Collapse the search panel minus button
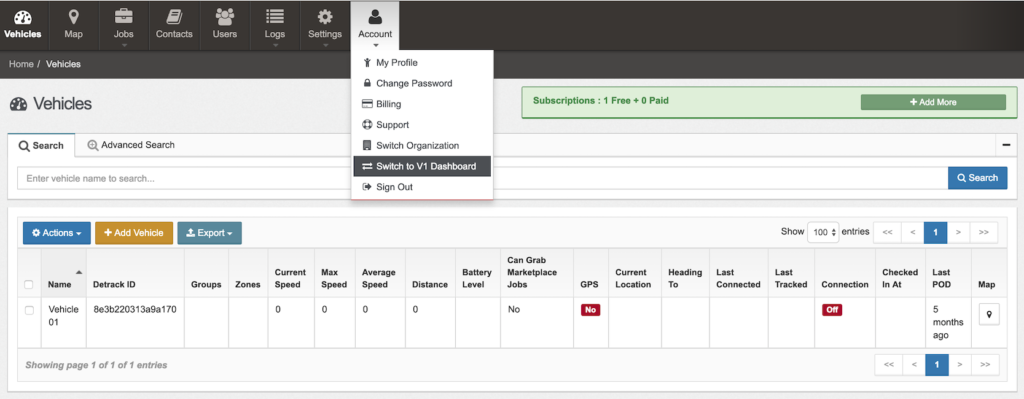This screenshot has height=399, width=1024. coord(1006,145)
